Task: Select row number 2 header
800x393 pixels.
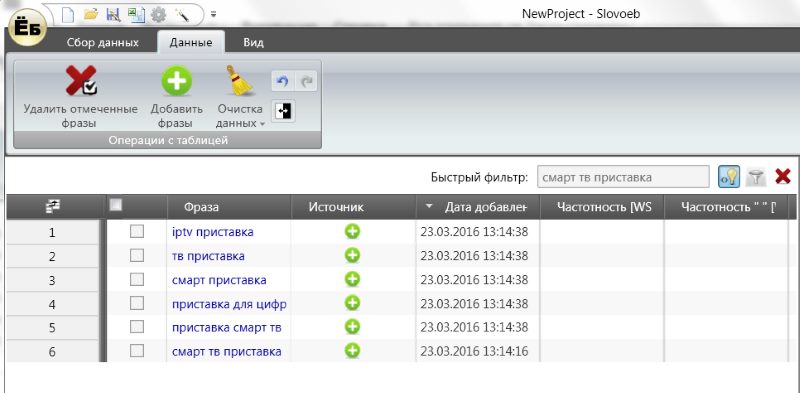Action: pos(52,257)
